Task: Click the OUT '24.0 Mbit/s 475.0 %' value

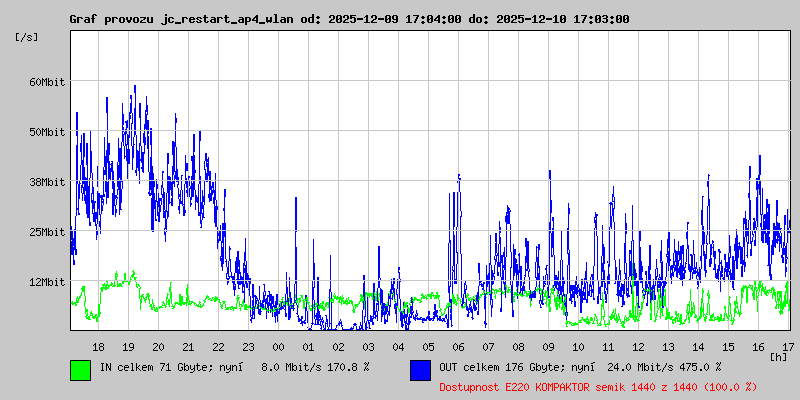Action: pyautogui.click(x=664, y=367)
